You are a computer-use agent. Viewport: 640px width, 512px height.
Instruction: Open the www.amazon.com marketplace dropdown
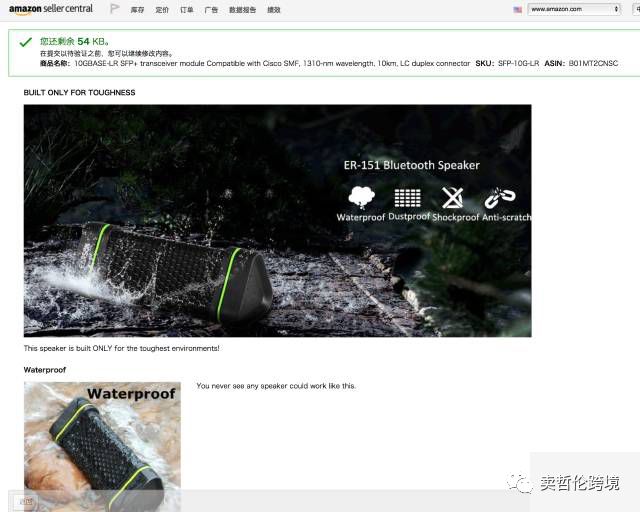pos(574,9)
